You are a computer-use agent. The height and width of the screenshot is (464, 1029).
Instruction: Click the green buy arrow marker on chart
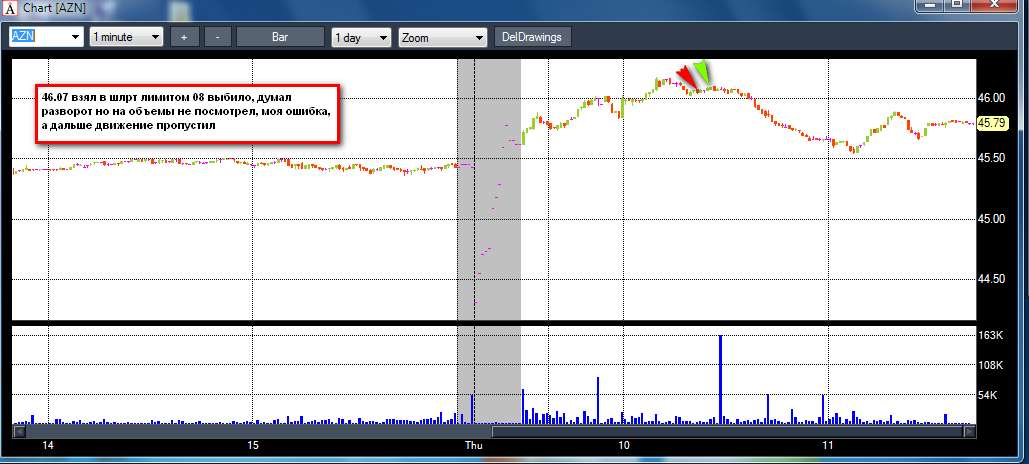click(x=704, y=72)
